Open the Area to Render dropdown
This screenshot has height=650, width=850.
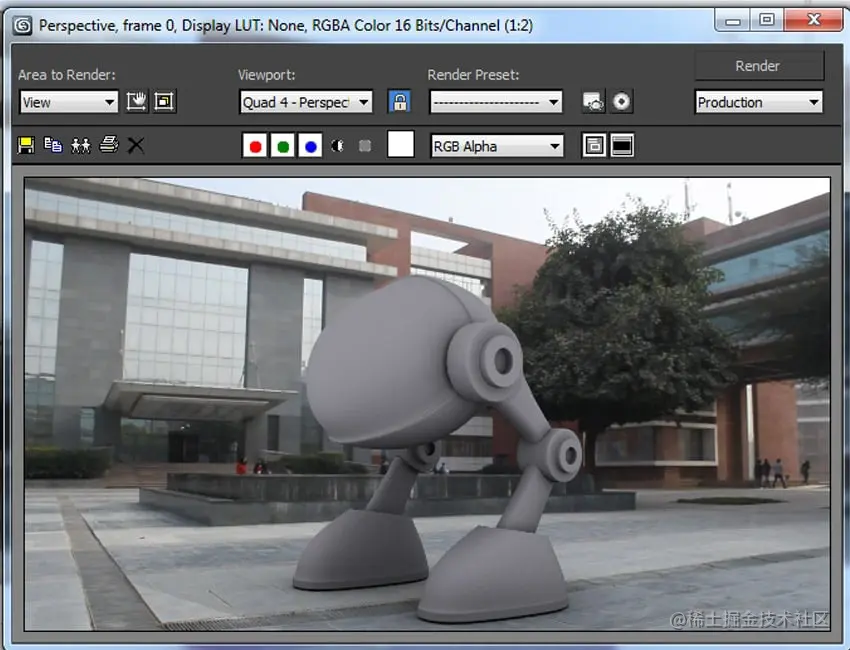[69, 102]
